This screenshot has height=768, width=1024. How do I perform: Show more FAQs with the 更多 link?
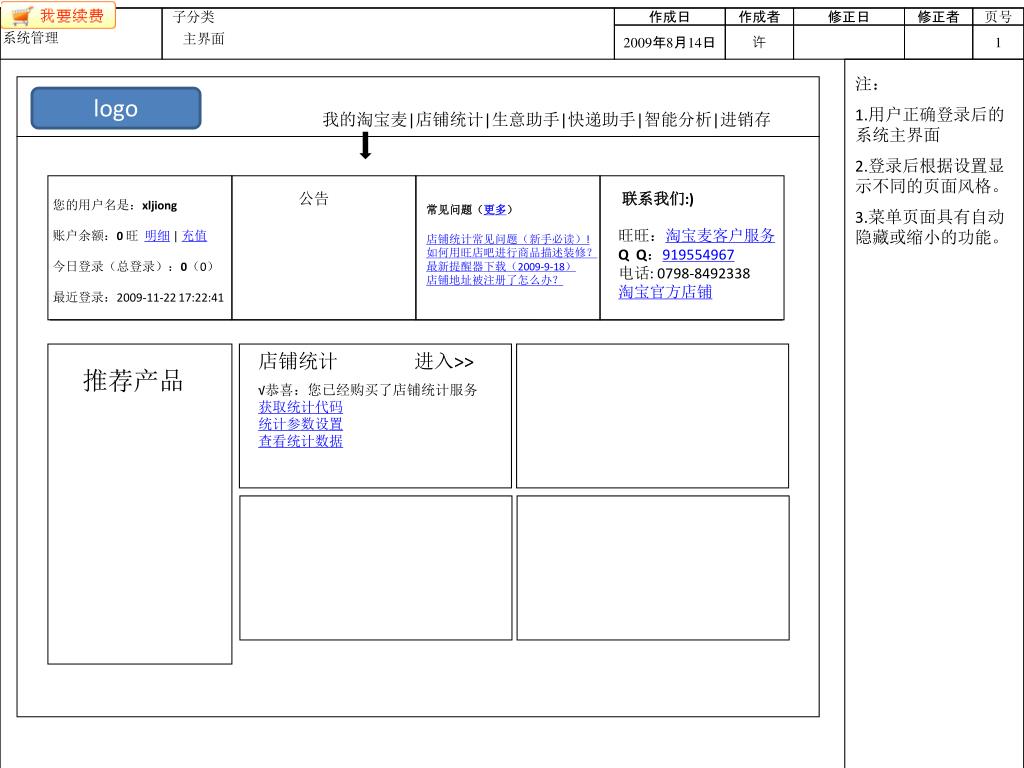click(x=495, y=210)
